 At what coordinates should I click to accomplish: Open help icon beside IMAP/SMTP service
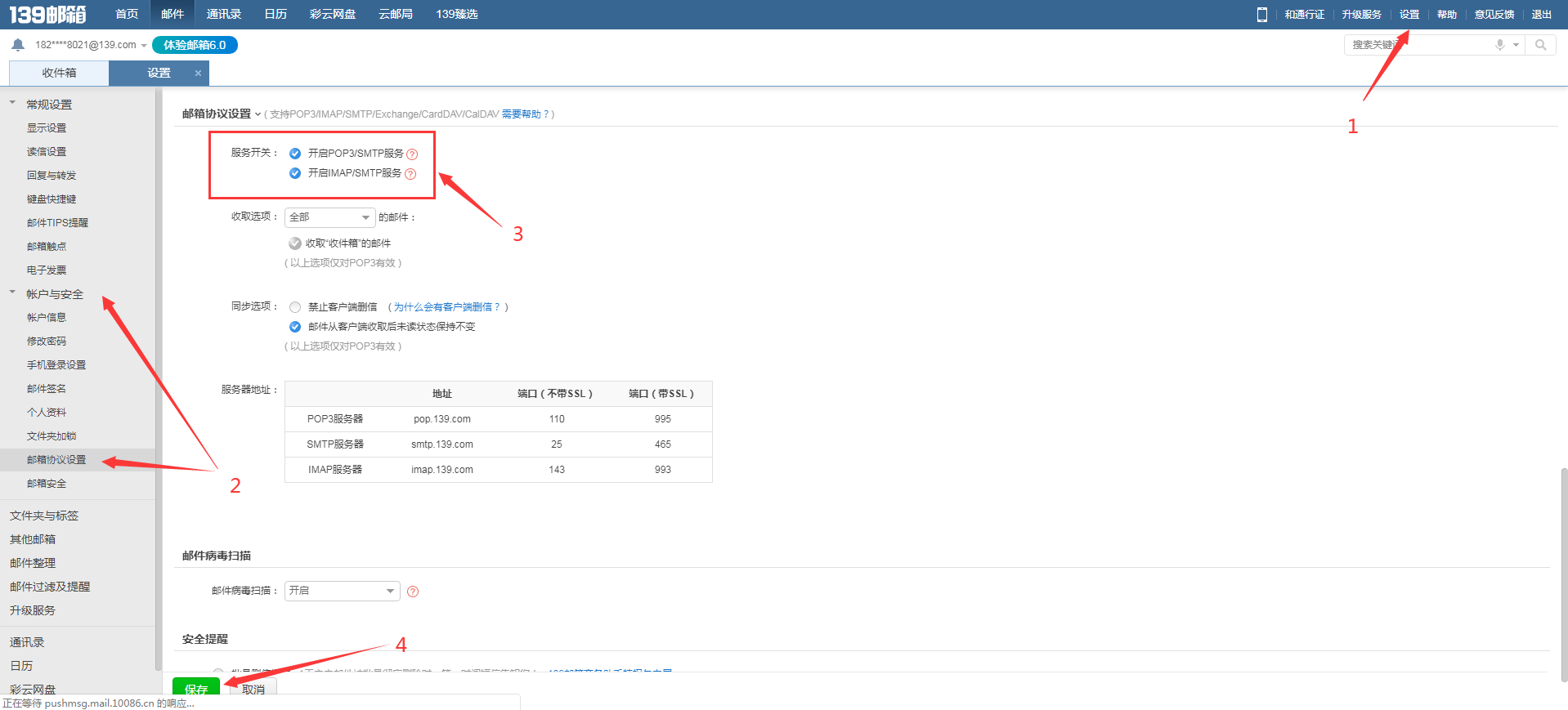click(410, 174)
